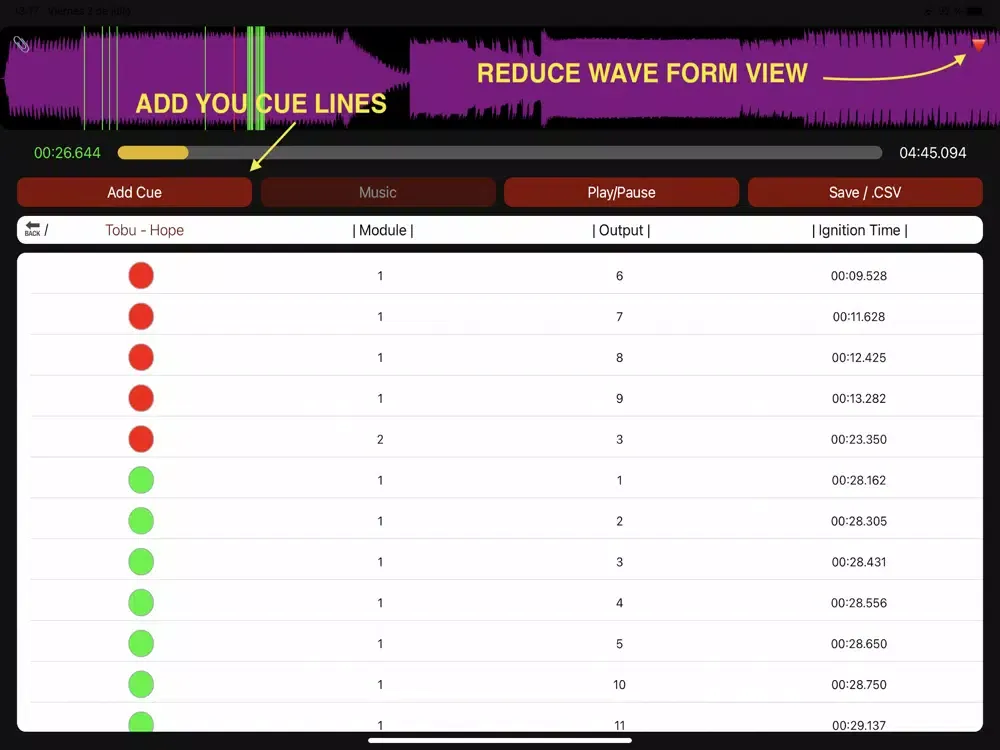The image size is (1000, 750).
Task: Select ignition time 00:11.628
Action: click(x=858, y=317)
